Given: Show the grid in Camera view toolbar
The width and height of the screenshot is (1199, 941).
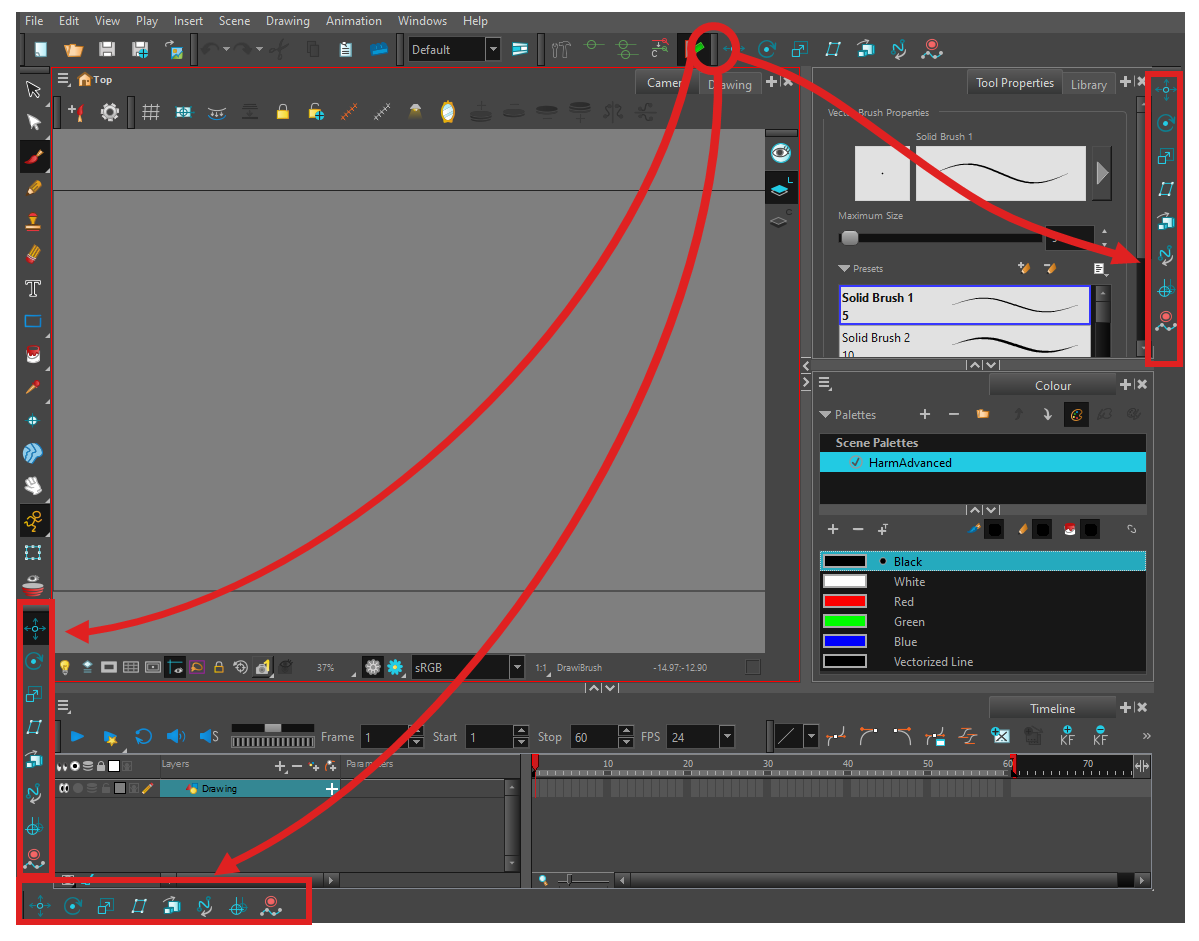Looking at the screenshot, I should pos(151,112).
